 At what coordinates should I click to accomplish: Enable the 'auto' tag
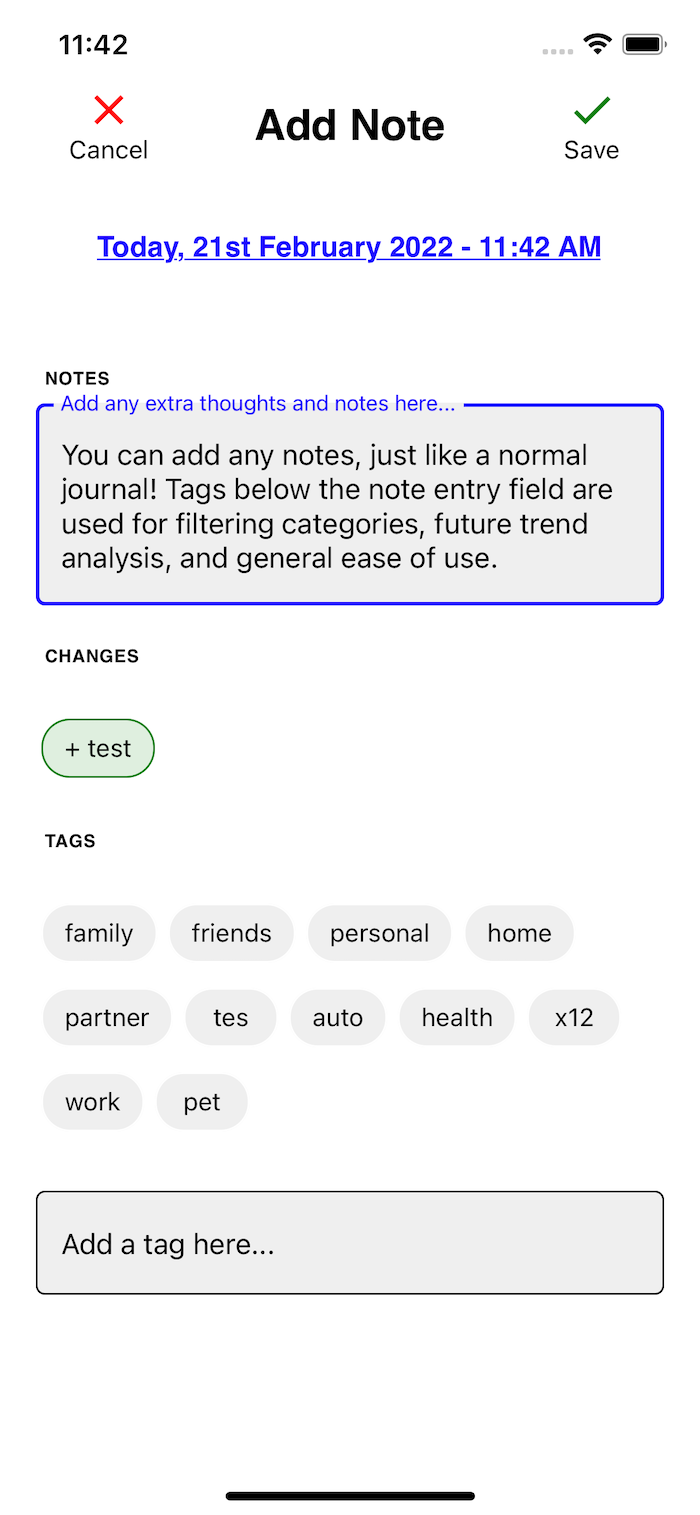coord(338,1018)
